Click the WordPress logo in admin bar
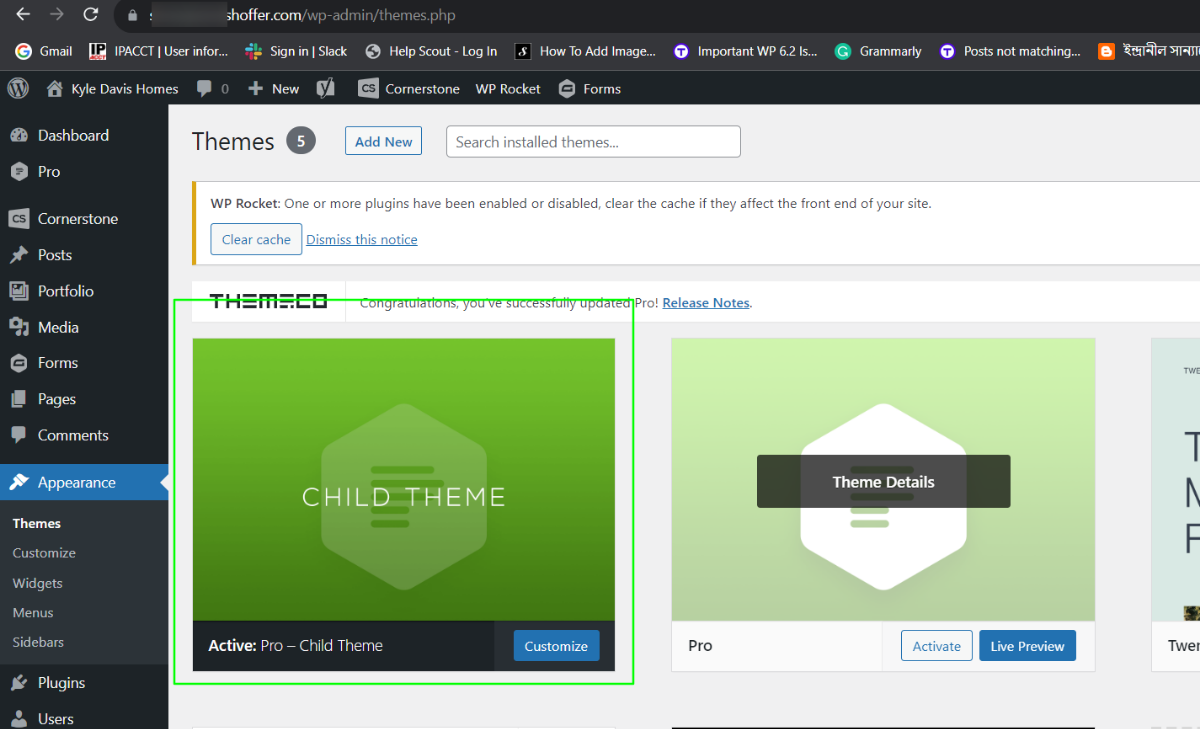1200x729 pixels. [18, 88]
